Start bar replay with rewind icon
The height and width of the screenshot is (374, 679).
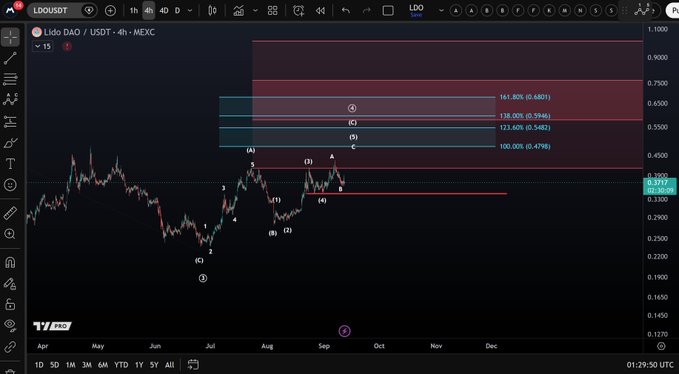pos(320,11)
